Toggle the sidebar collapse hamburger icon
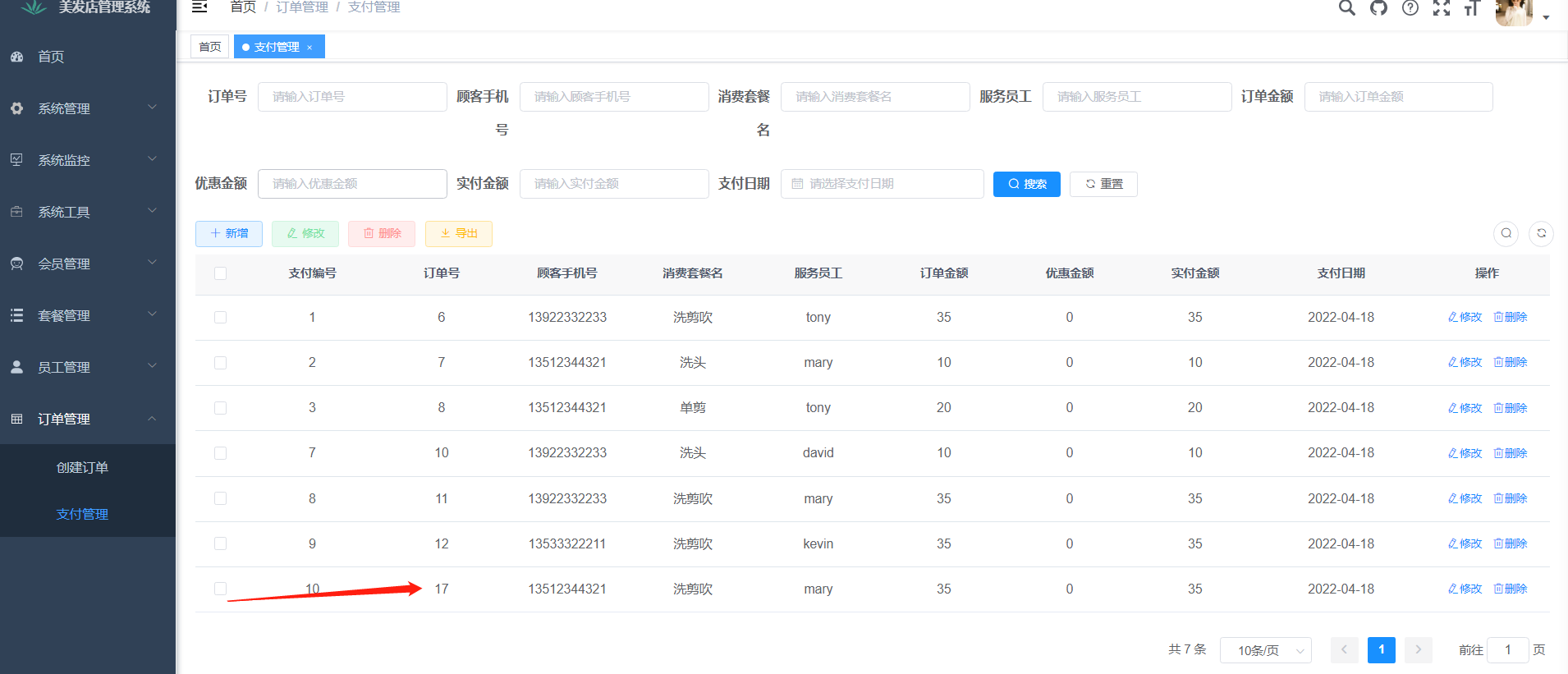Screen dimensions: 1568x674 [199, 7]
